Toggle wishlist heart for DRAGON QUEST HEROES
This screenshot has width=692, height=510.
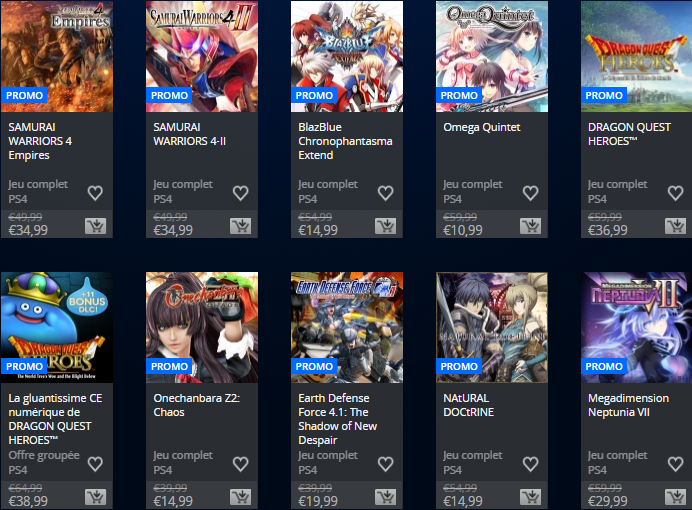(675, 193)
